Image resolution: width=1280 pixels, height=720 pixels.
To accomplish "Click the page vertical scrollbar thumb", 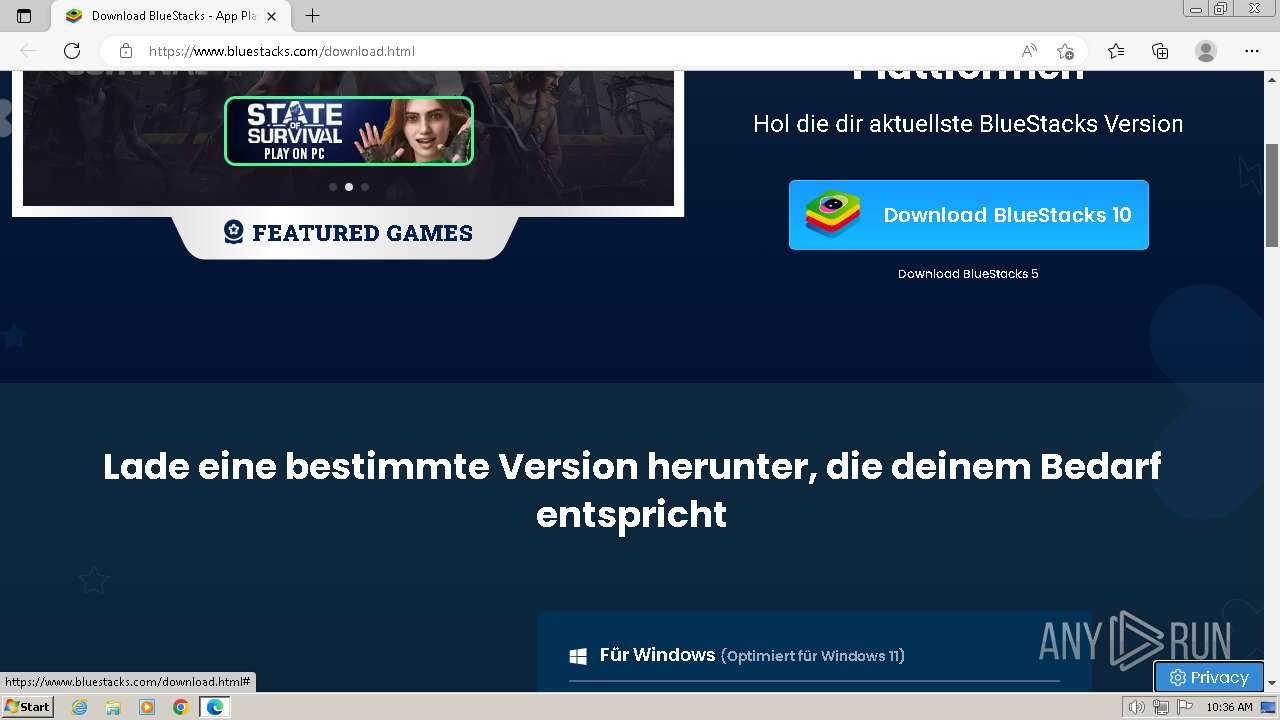I will [x=1272, y=195].
